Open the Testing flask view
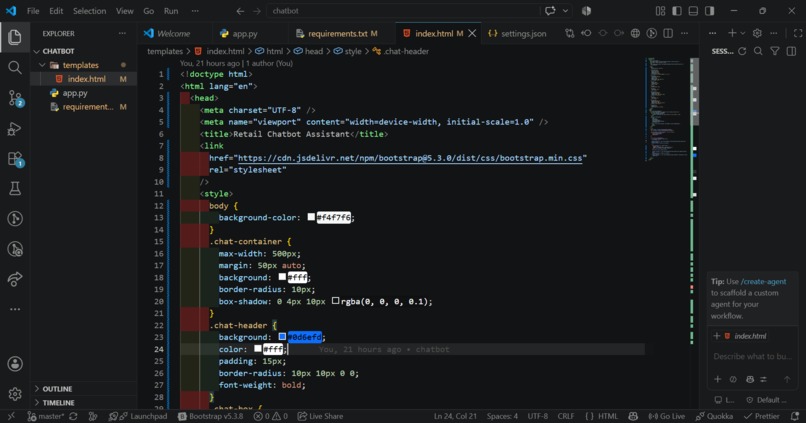This screenshot has width=806, height=423. tap(15, 189)
